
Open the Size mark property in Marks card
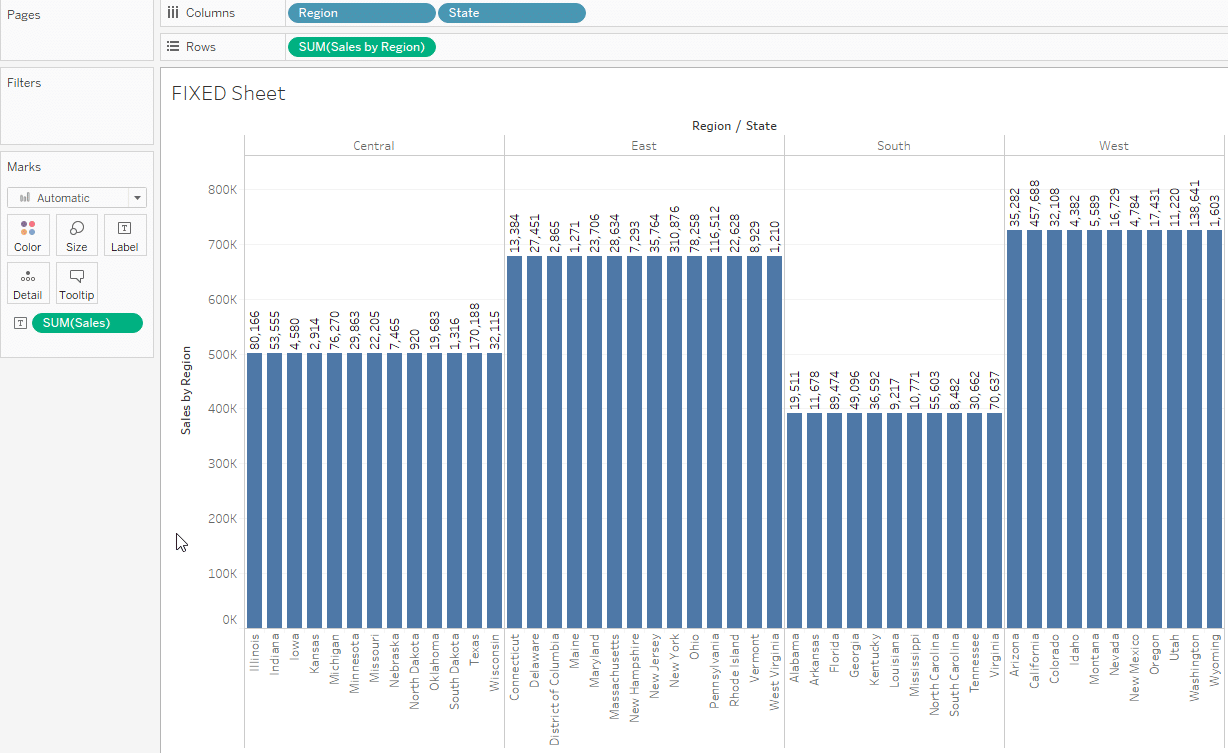pyautogui.click(x=77, y=235)
